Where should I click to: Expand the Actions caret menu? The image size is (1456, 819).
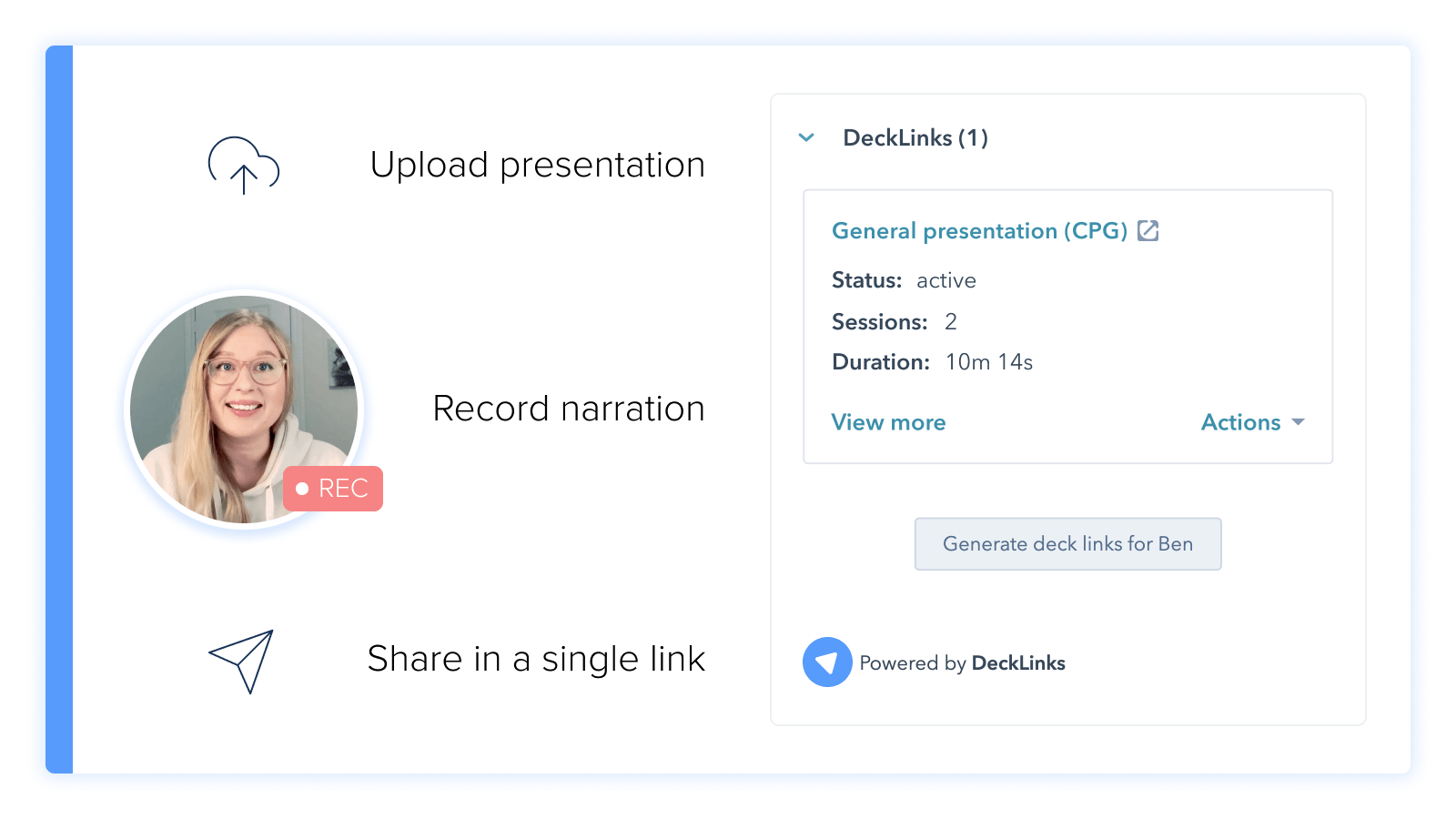tap(1299, 422)
